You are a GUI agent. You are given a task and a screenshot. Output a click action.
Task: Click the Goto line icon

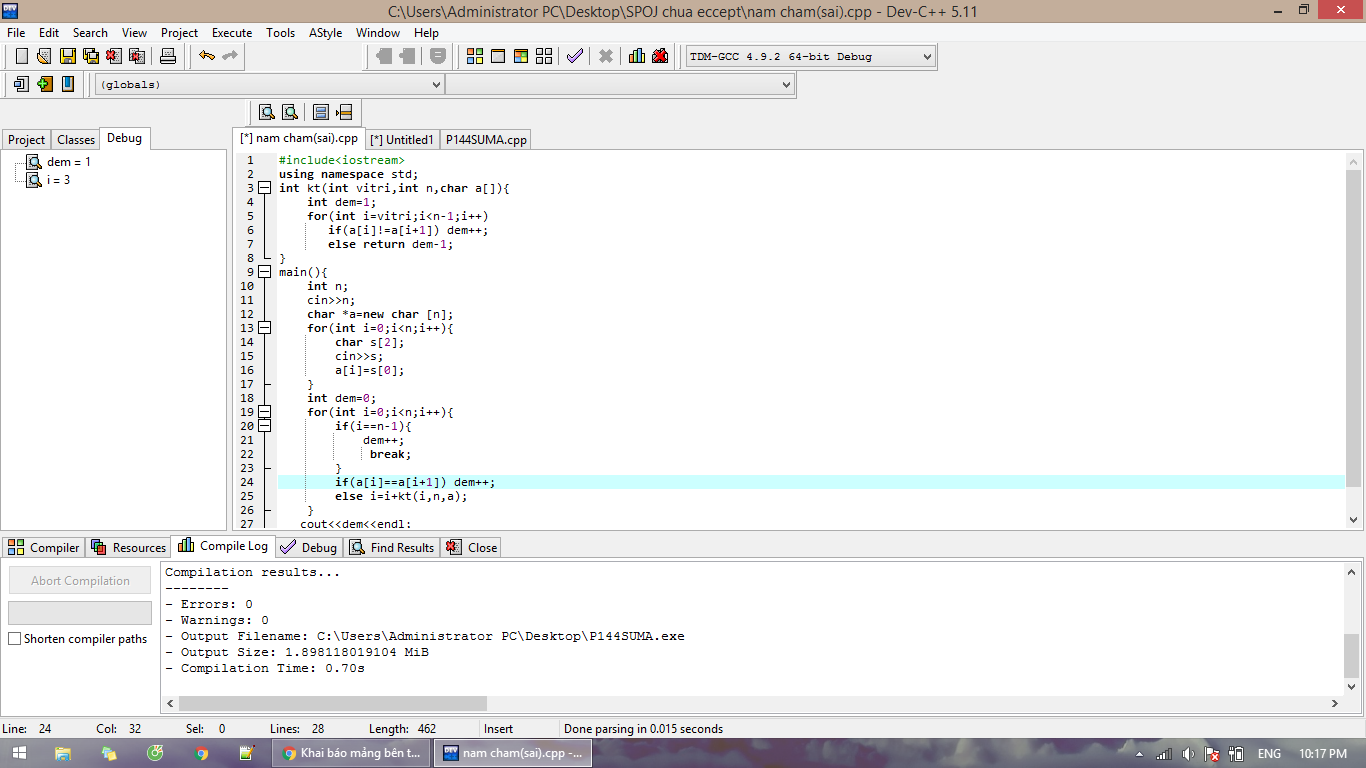pyautogui.click(x=344, y=112)
